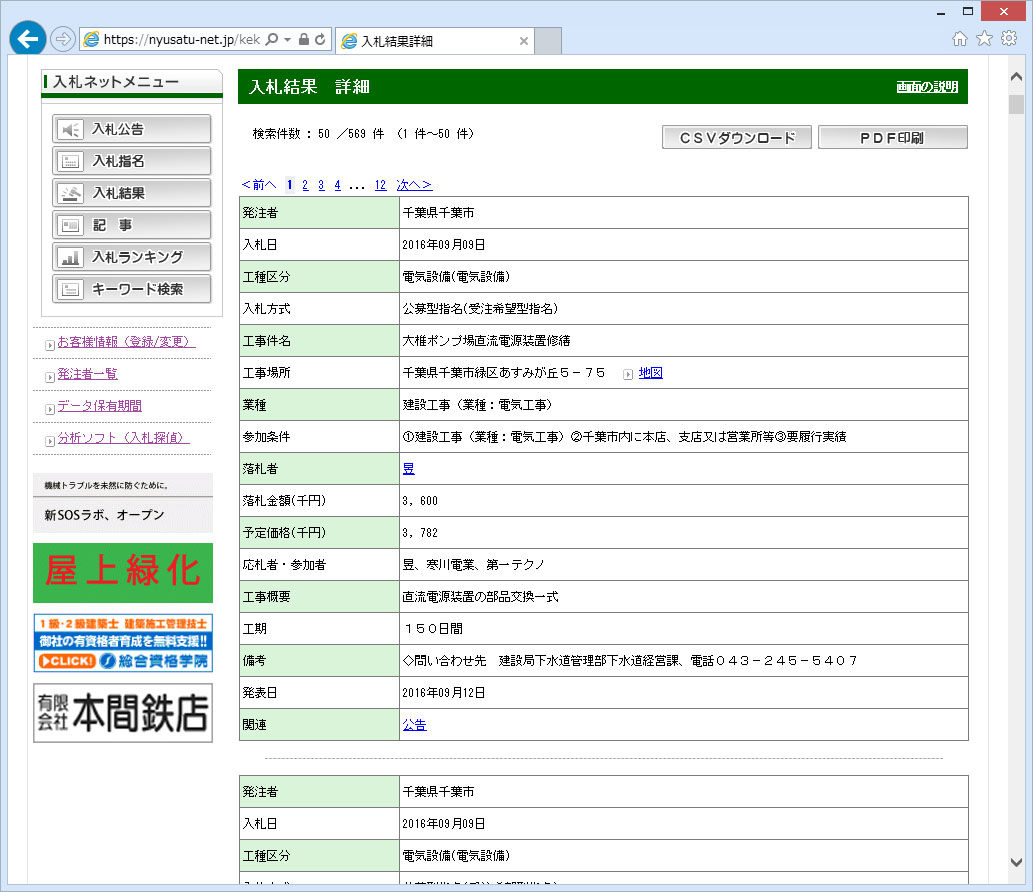Image resolution: width=1033 pixels, height=892 pixels.
Task: Select the 工期 value １５０日間
Action: (433, 628)
